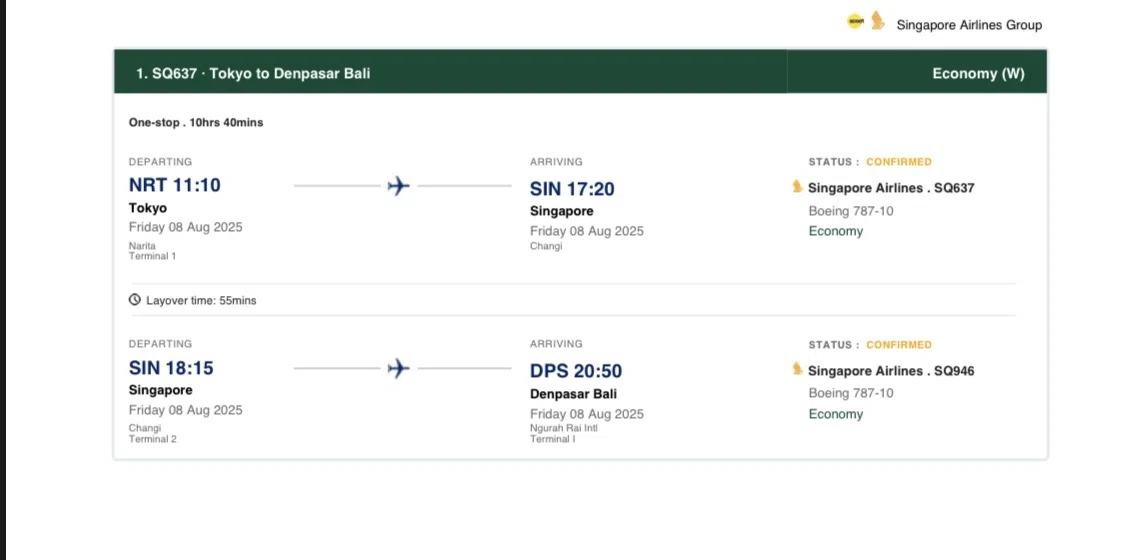This screenshot has width=1124, height=560.
Task: Open the Singapore Airlines Group link
Action: coord(969,25)
